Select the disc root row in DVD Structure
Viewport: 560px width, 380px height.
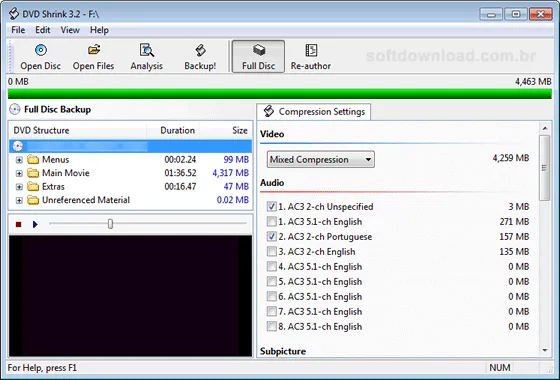[x=130, y=146]
